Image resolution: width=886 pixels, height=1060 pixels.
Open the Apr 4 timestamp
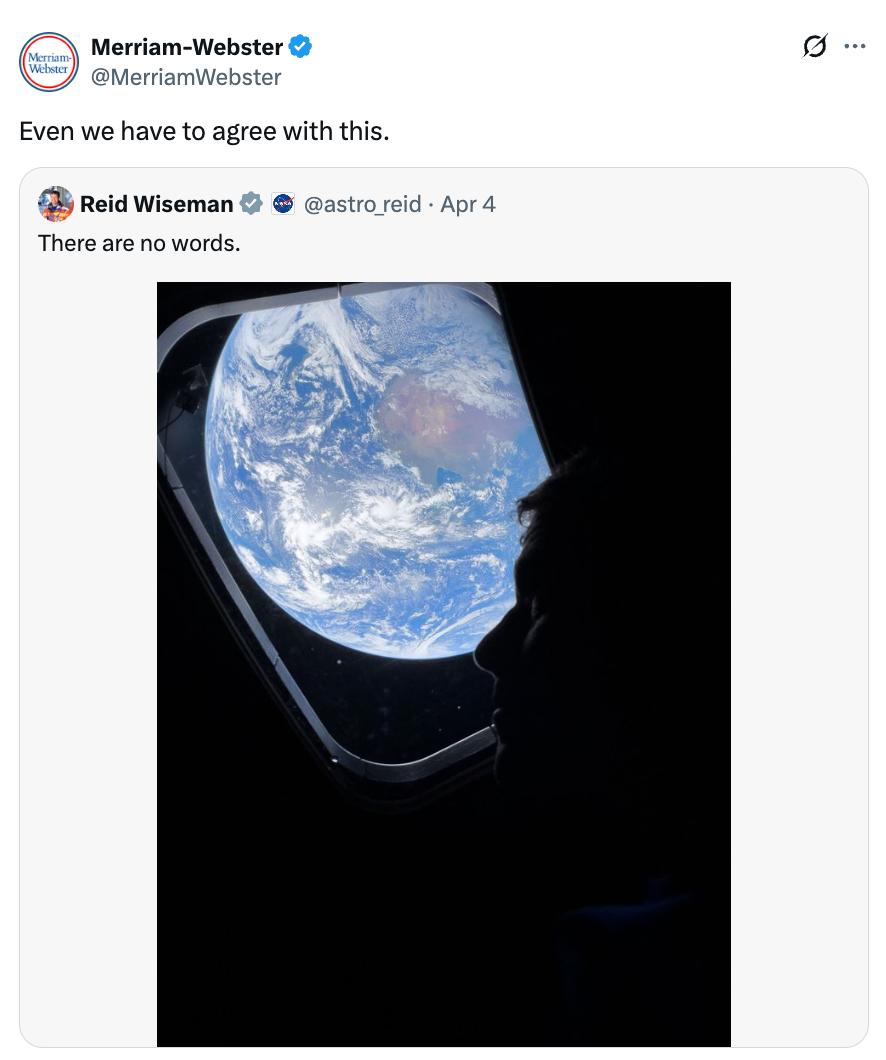[468, 204]
